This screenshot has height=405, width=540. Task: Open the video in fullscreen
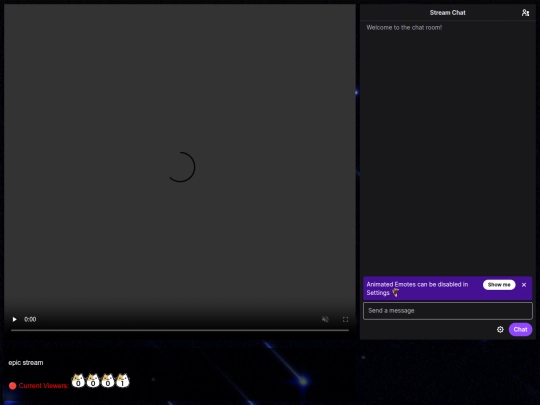345,319
